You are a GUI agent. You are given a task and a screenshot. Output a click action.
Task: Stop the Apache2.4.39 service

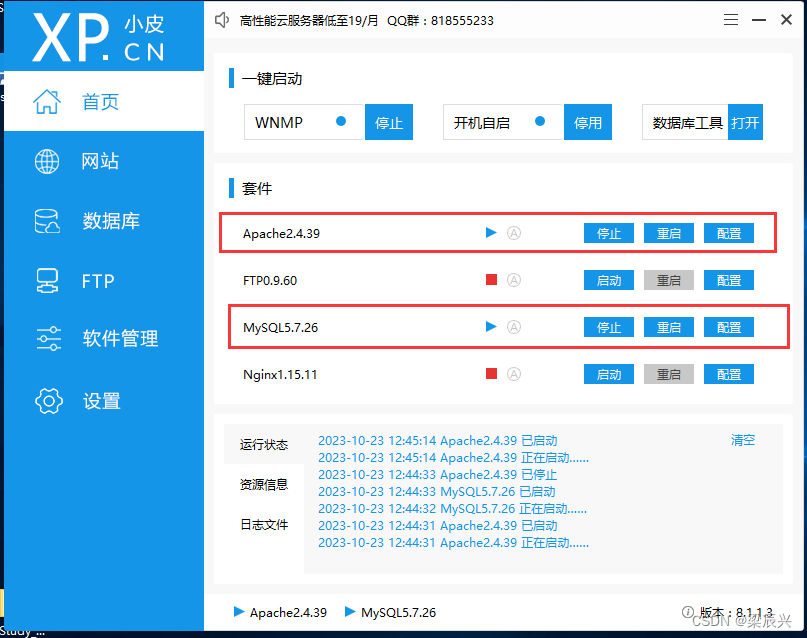(609, 233)
